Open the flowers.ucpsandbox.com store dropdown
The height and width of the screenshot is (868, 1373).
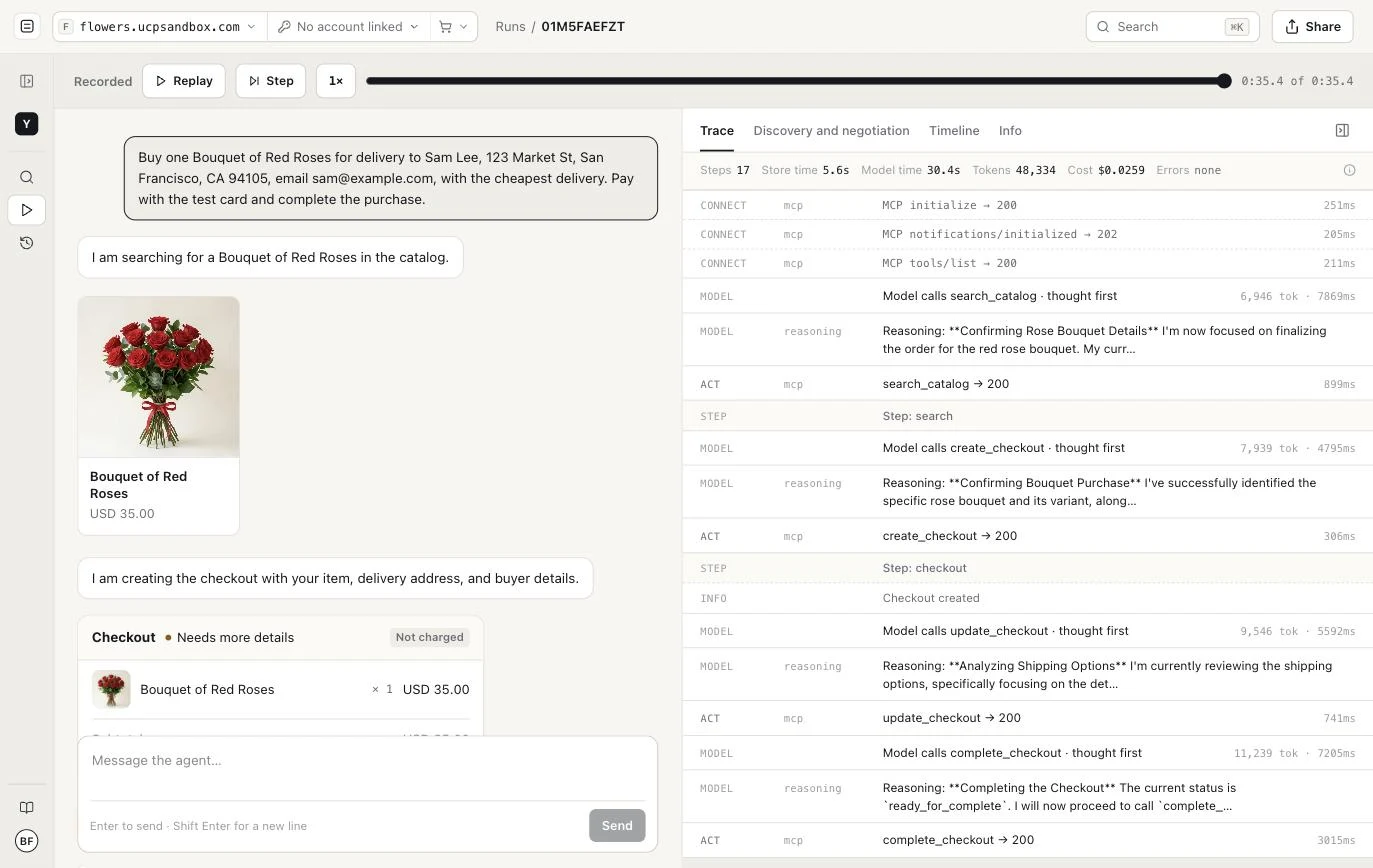point(160,27)
